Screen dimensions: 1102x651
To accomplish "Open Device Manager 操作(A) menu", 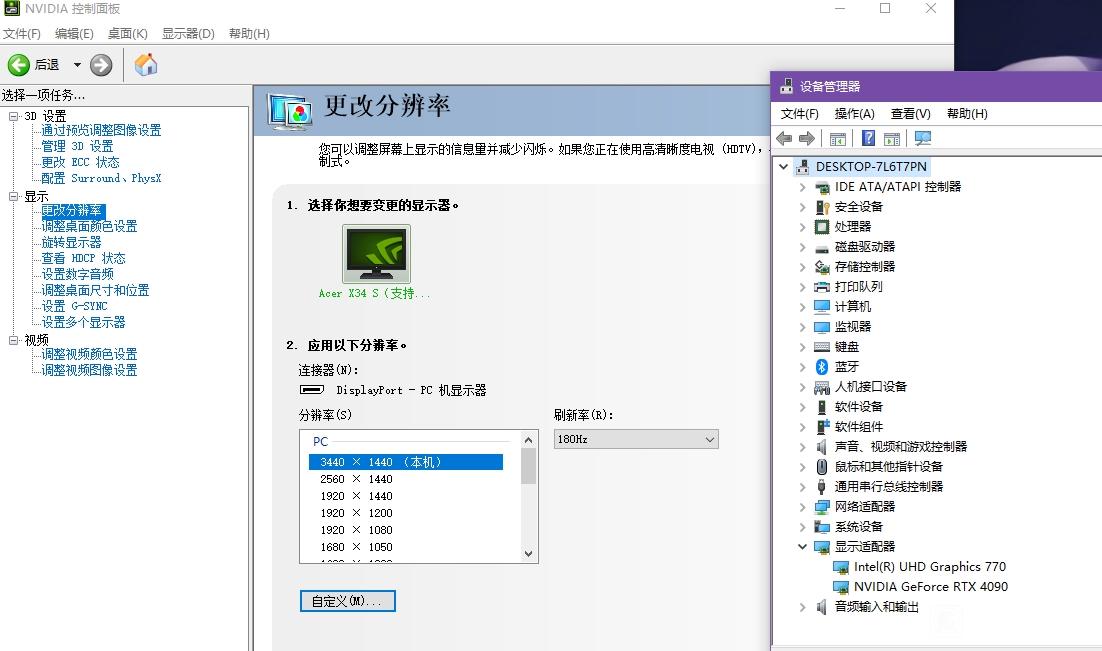I will tap(854, 114).
